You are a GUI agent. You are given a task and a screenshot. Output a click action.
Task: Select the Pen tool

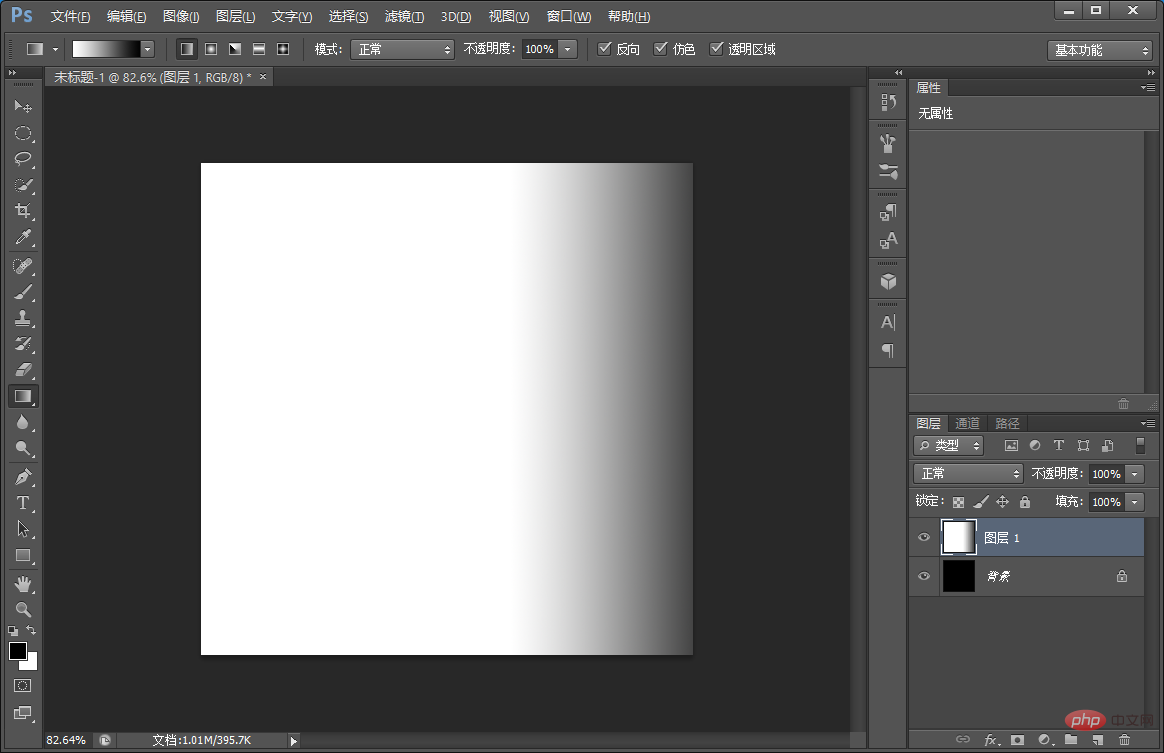coord(23,477)
